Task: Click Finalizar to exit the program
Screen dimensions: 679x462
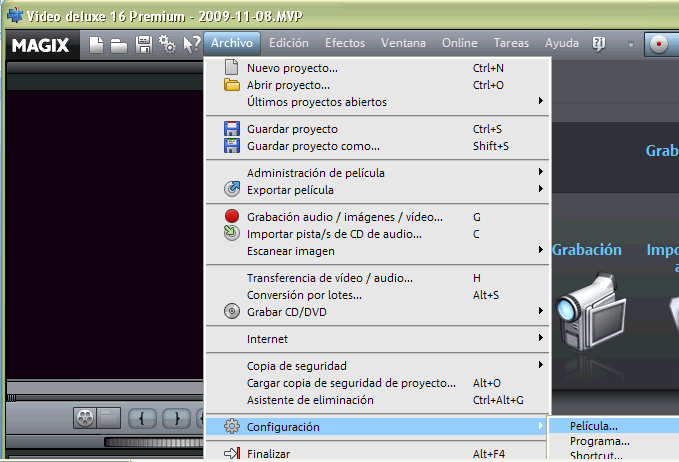Action: point(268,454)
